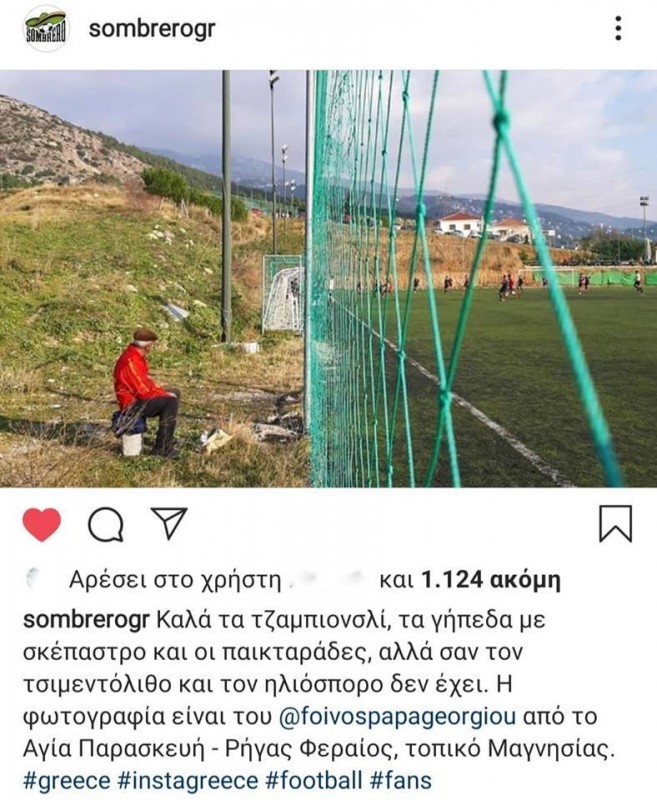The width and height of the screenshot is (657, 800).
Task: Tap the football pitch post photo
Action: (328, 279)
